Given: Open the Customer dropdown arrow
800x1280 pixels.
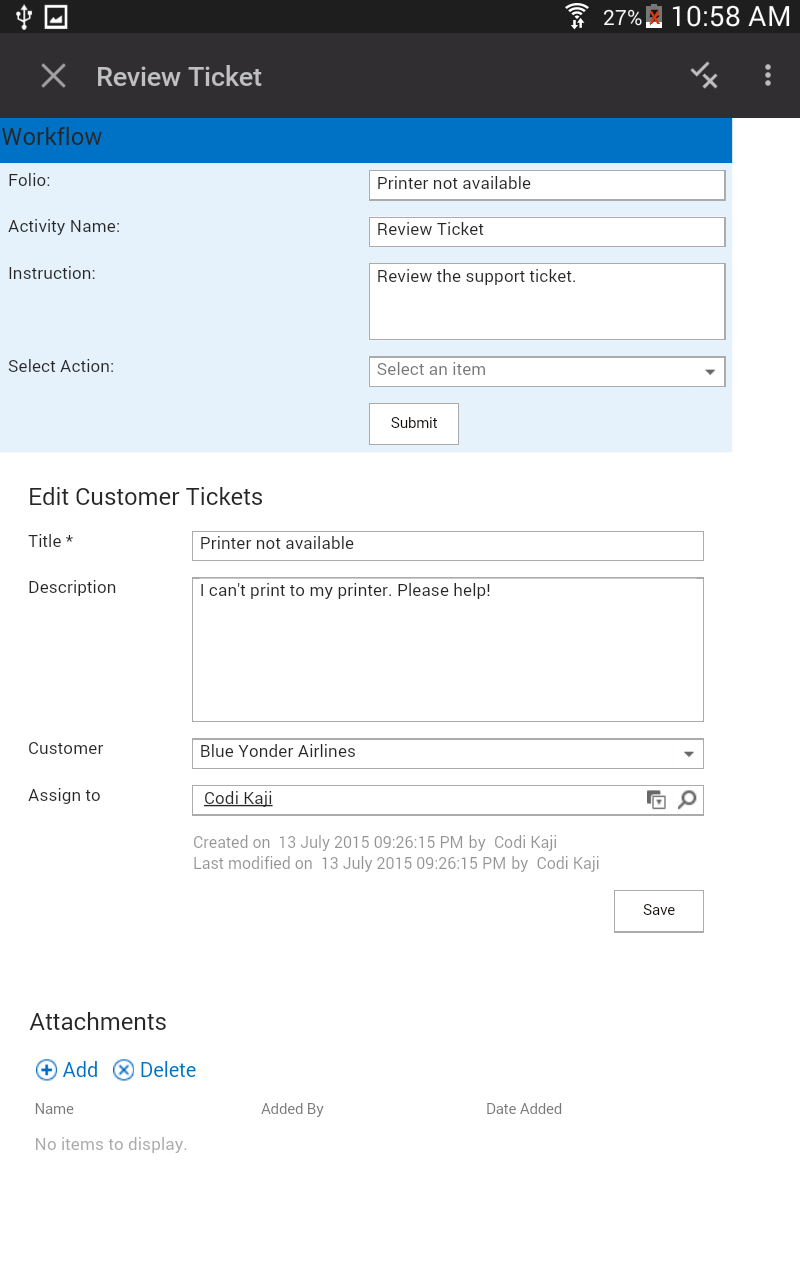Looking at the screenshot, I should pyautogui.click(x=689, y=754).
